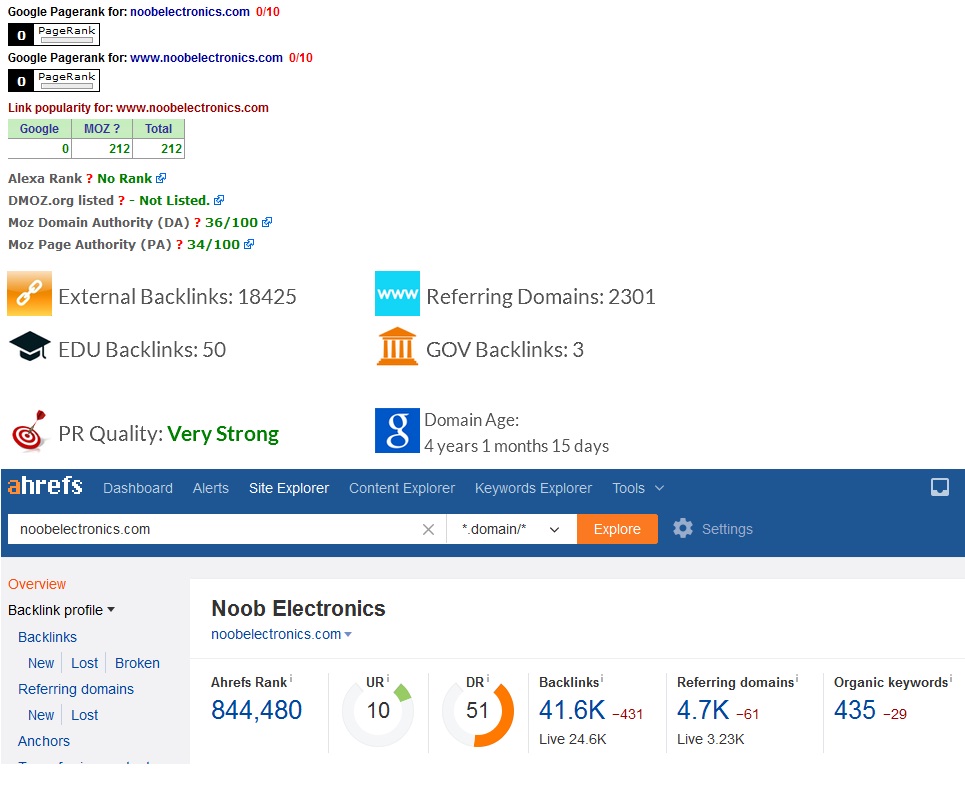Open the Referring domains sidebar link
Viewport: 965px width, 793px height.
click(76, 689)
